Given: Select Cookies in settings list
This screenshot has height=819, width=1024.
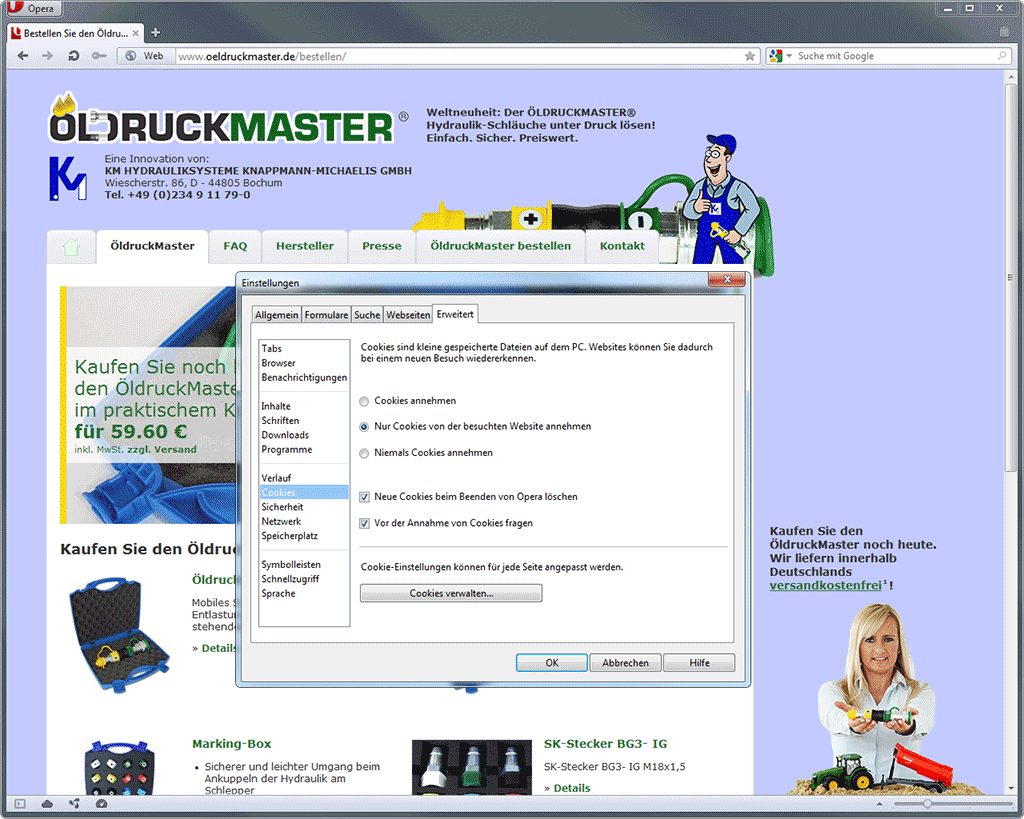Looking at the screenshot, I should click(x=304, y=492).
